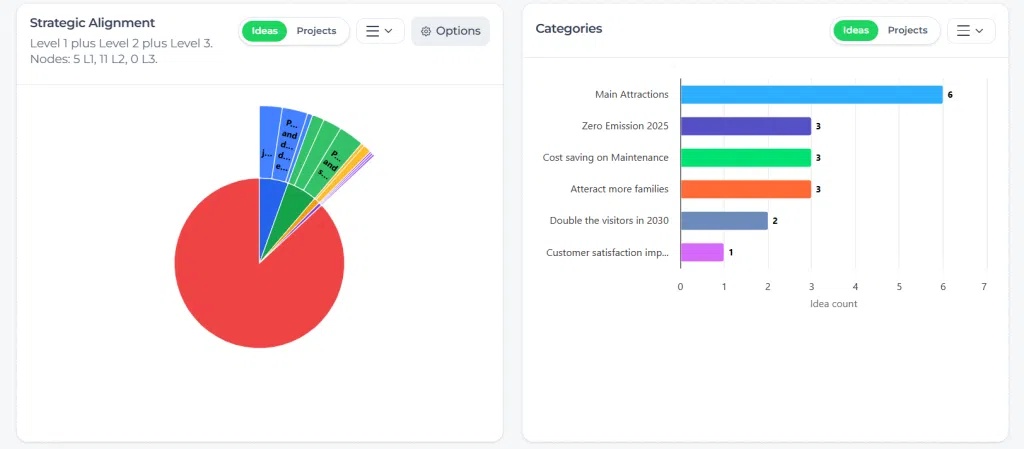Image resolution: width=1024 pixels, height=449 pixels.
Task: Click the Atteract more families orange bar
Action: pyautogui.click(x=745, y=189)
